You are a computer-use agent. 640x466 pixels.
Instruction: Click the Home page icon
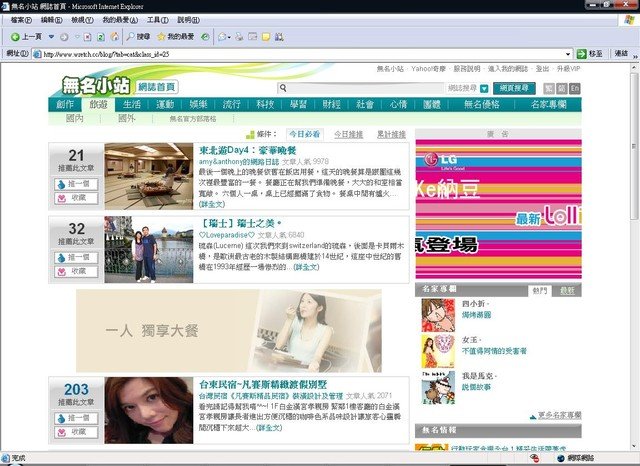point(115,37)
